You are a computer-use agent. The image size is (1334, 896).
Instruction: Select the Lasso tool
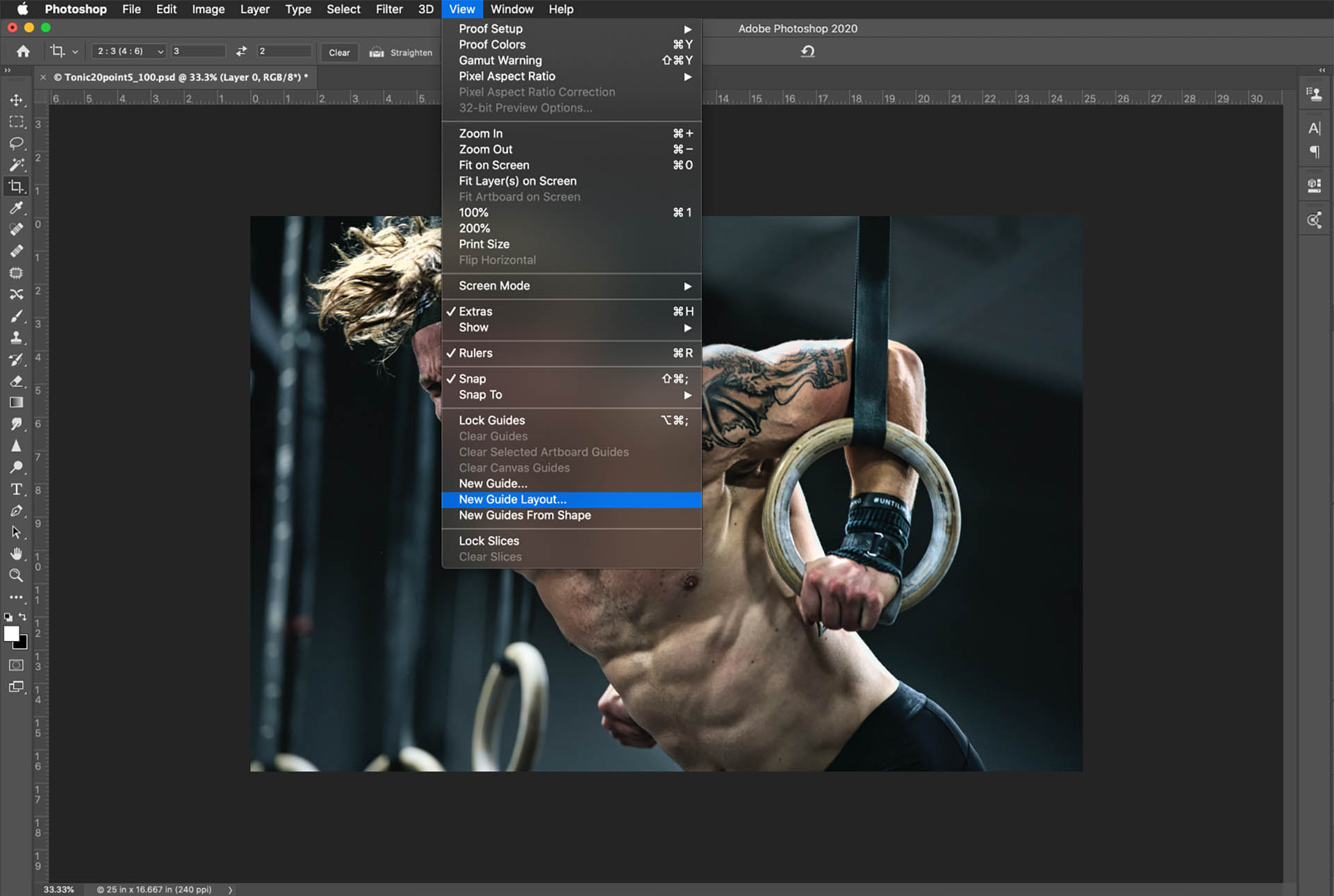(16, 143)
